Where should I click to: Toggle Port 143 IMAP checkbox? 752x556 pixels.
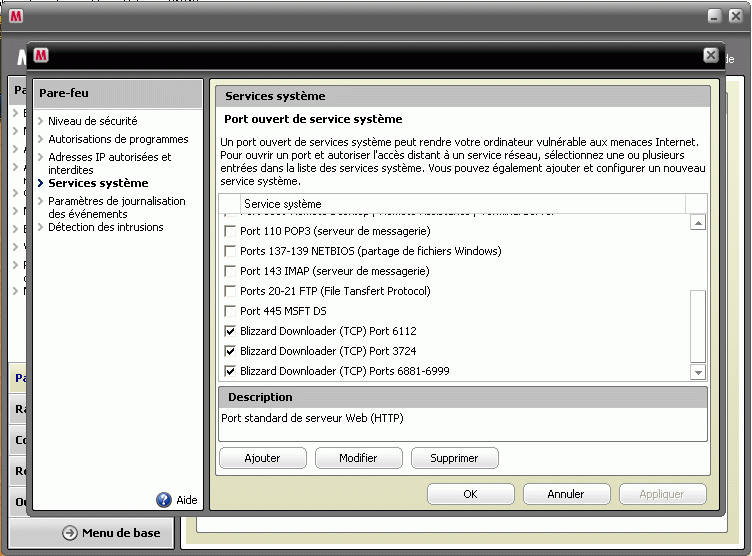(231, 271)
